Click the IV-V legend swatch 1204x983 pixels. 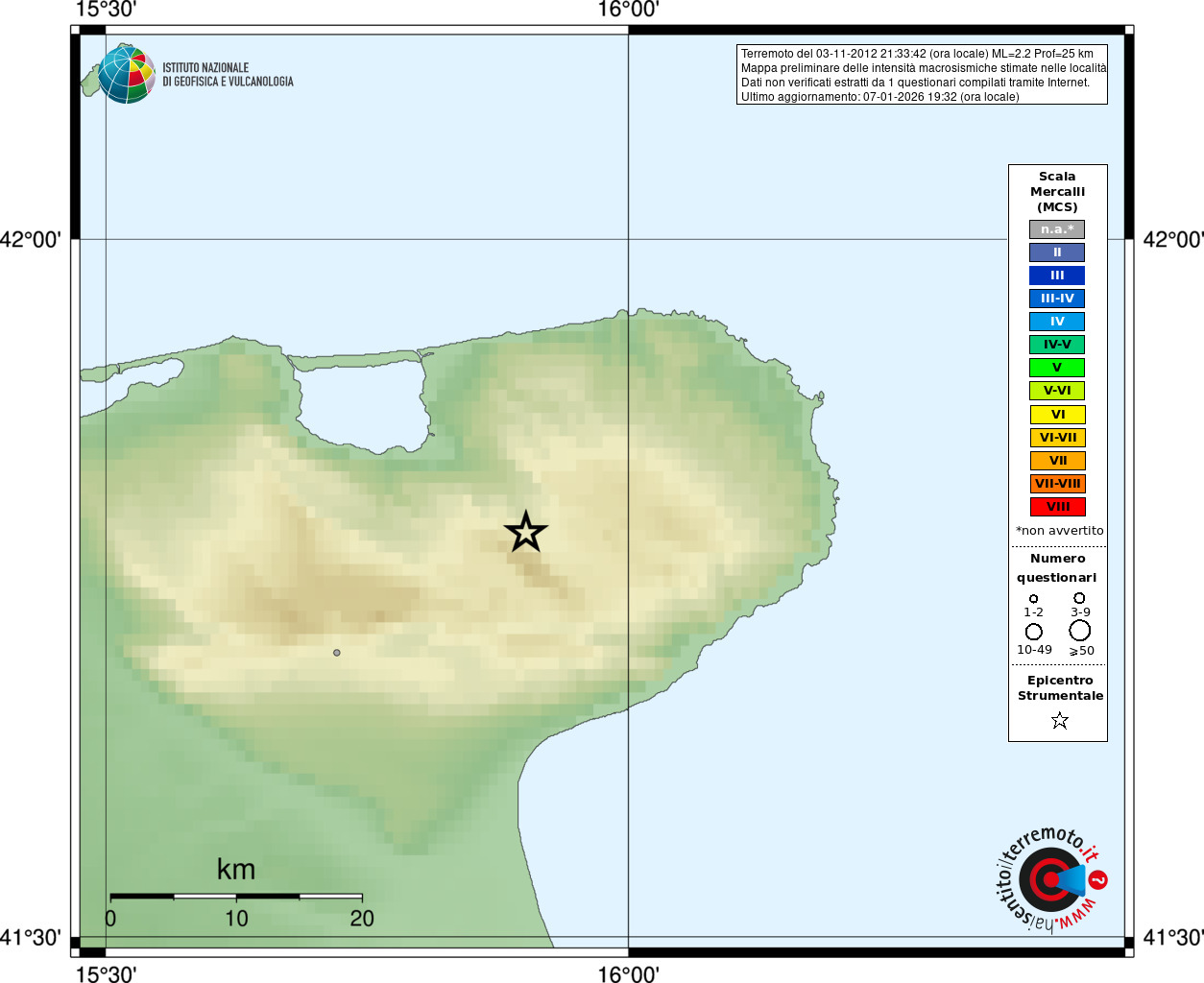tap(1057, 345)
